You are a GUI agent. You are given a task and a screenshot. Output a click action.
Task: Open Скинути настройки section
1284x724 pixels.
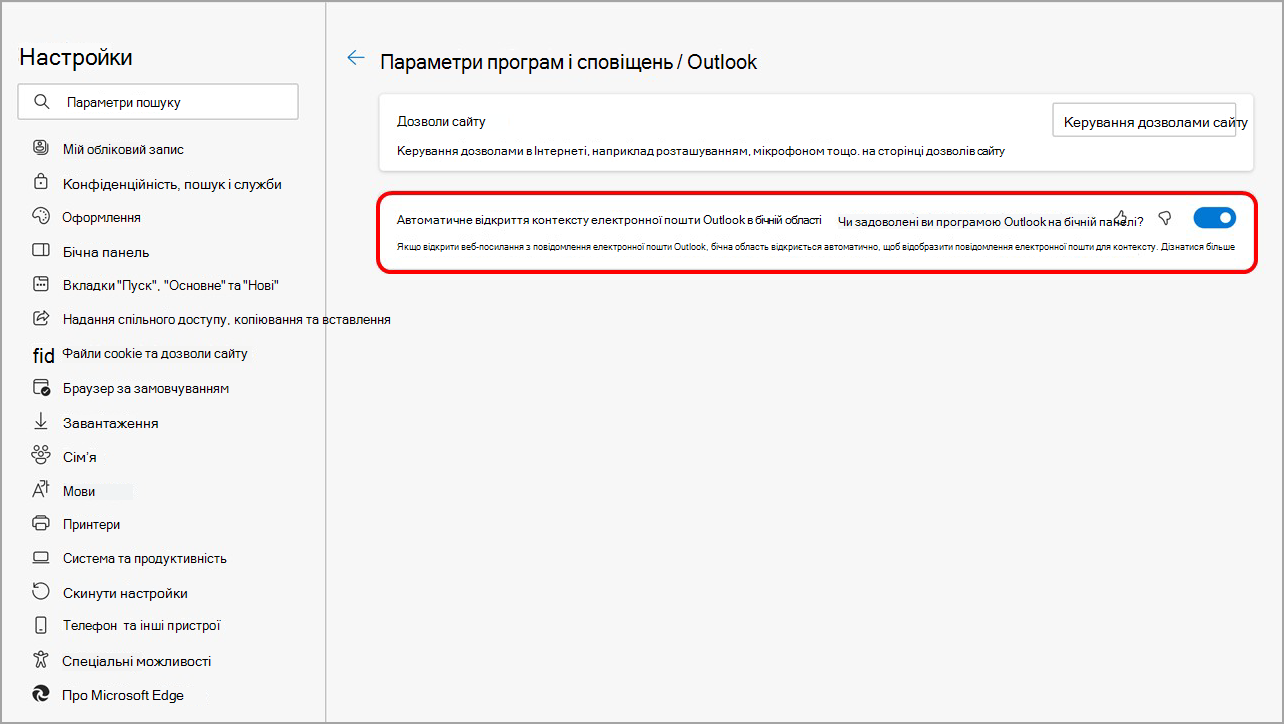pyautogui.click(x=125, y=593)
